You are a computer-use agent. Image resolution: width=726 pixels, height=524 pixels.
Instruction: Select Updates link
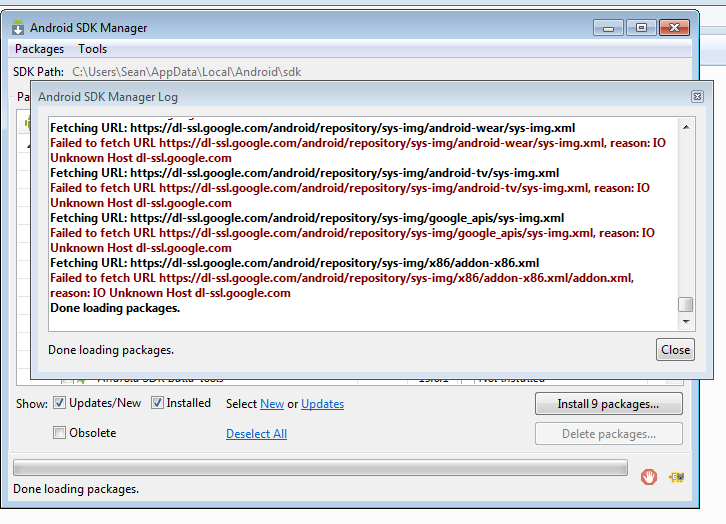(322, 404)
